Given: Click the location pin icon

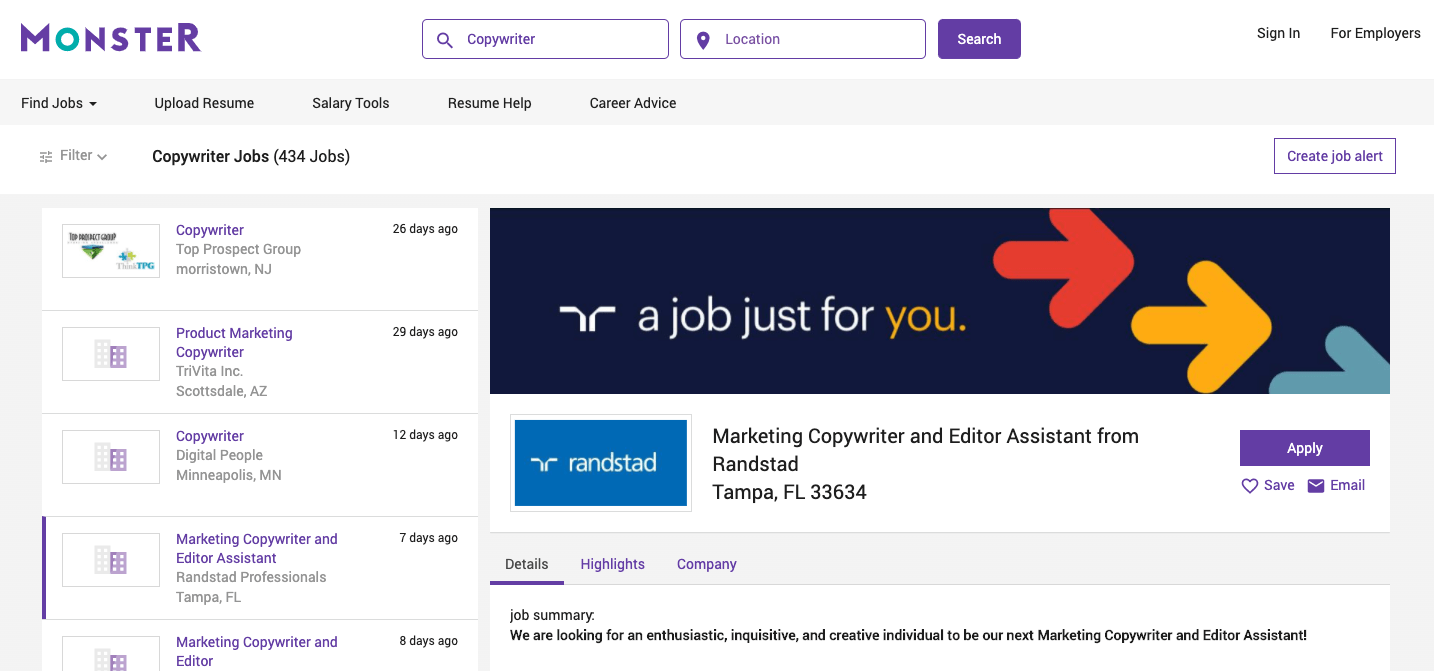Looking at the screenshot, I should (x=703, y=40).
